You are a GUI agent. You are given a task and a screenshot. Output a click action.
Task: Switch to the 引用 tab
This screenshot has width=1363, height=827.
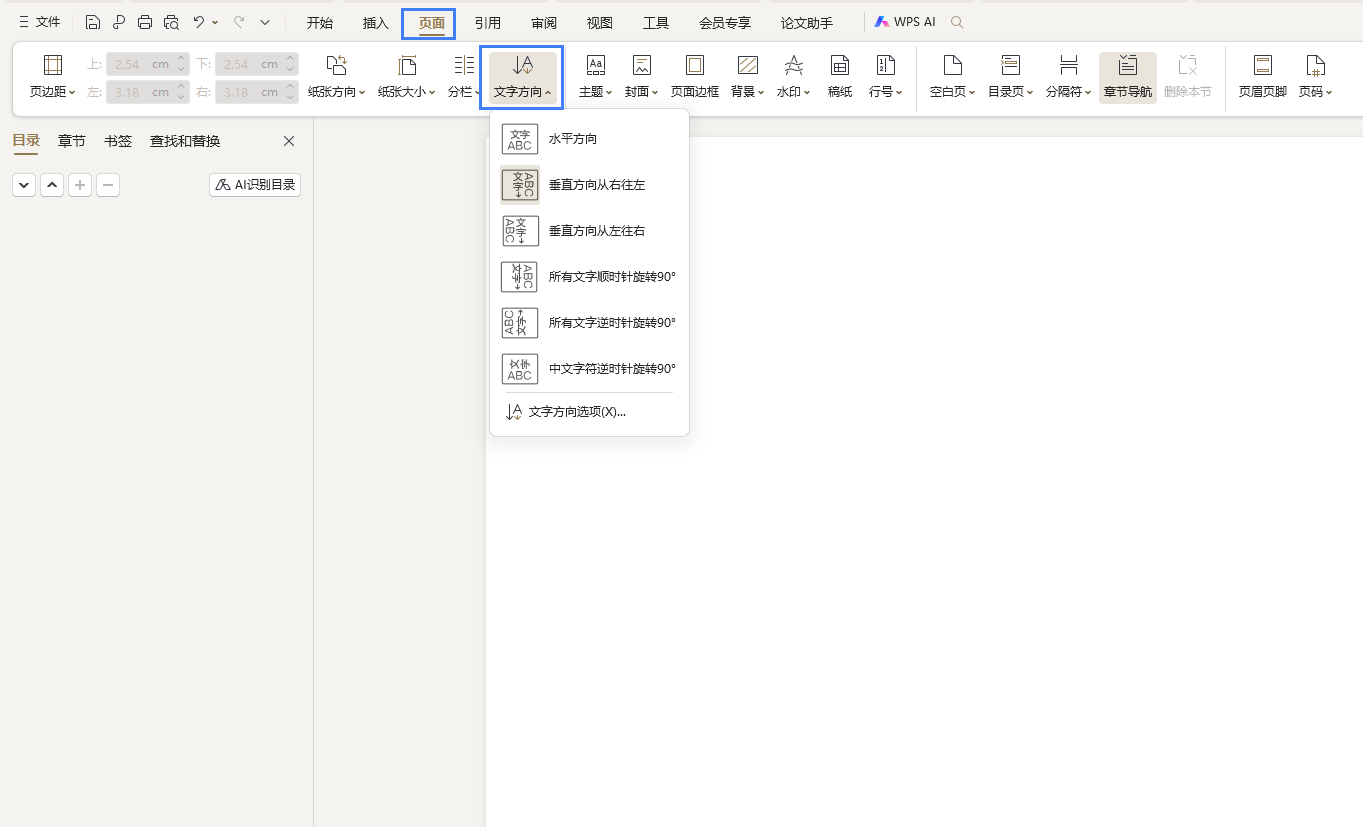(x=488, y=23)
